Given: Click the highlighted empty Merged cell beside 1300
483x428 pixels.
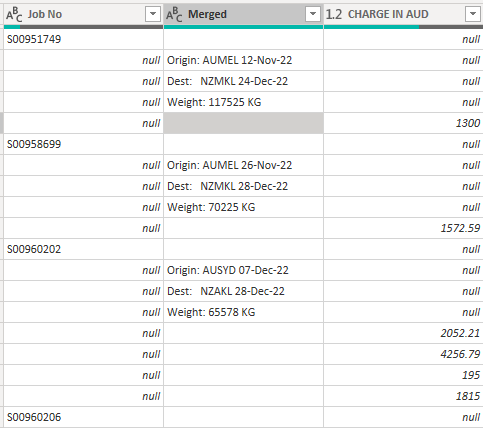Looking at the screenshot, I should tap(243, 123).
